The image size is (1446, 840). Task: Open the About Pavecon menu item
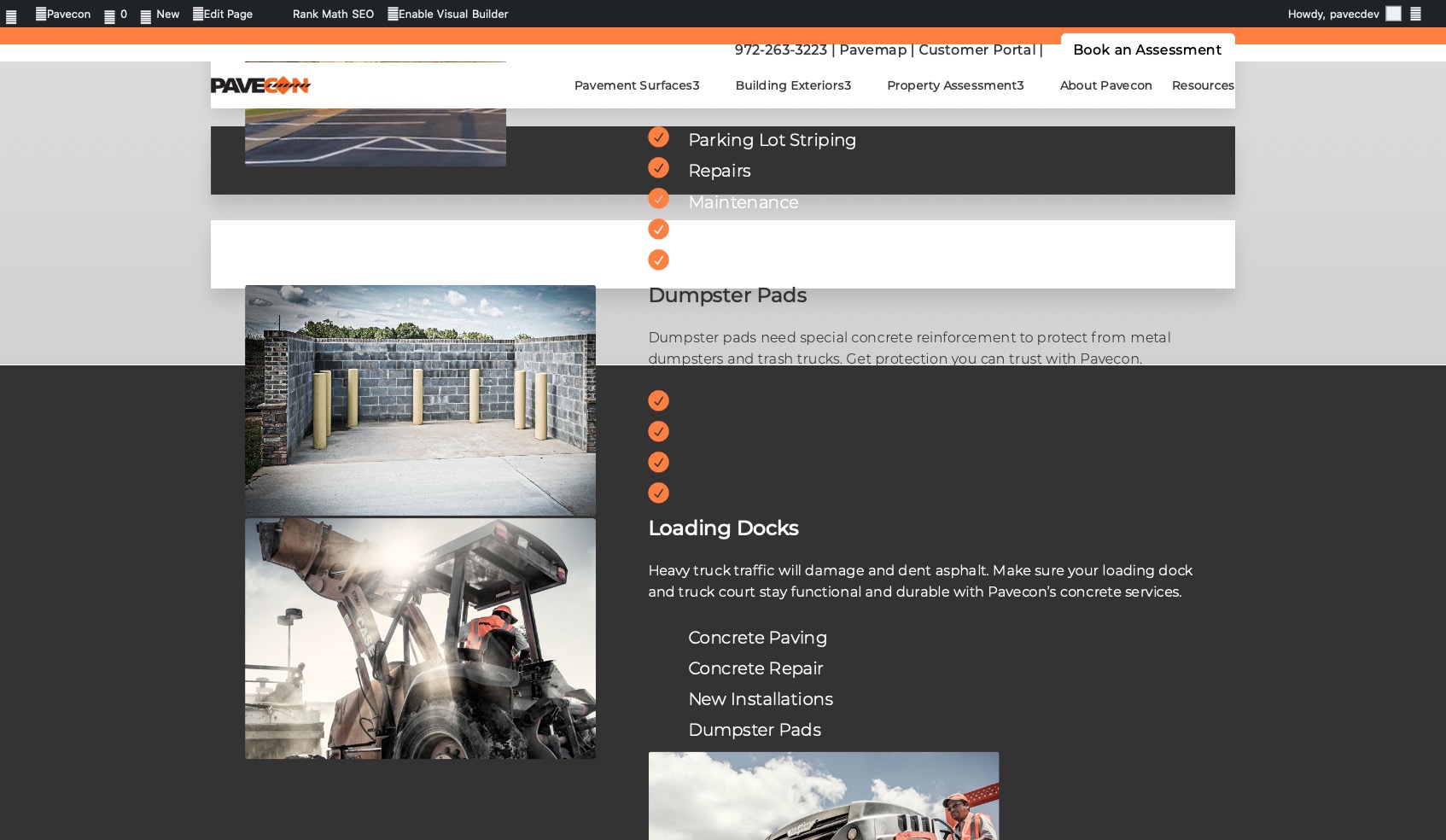(1105, 85)
